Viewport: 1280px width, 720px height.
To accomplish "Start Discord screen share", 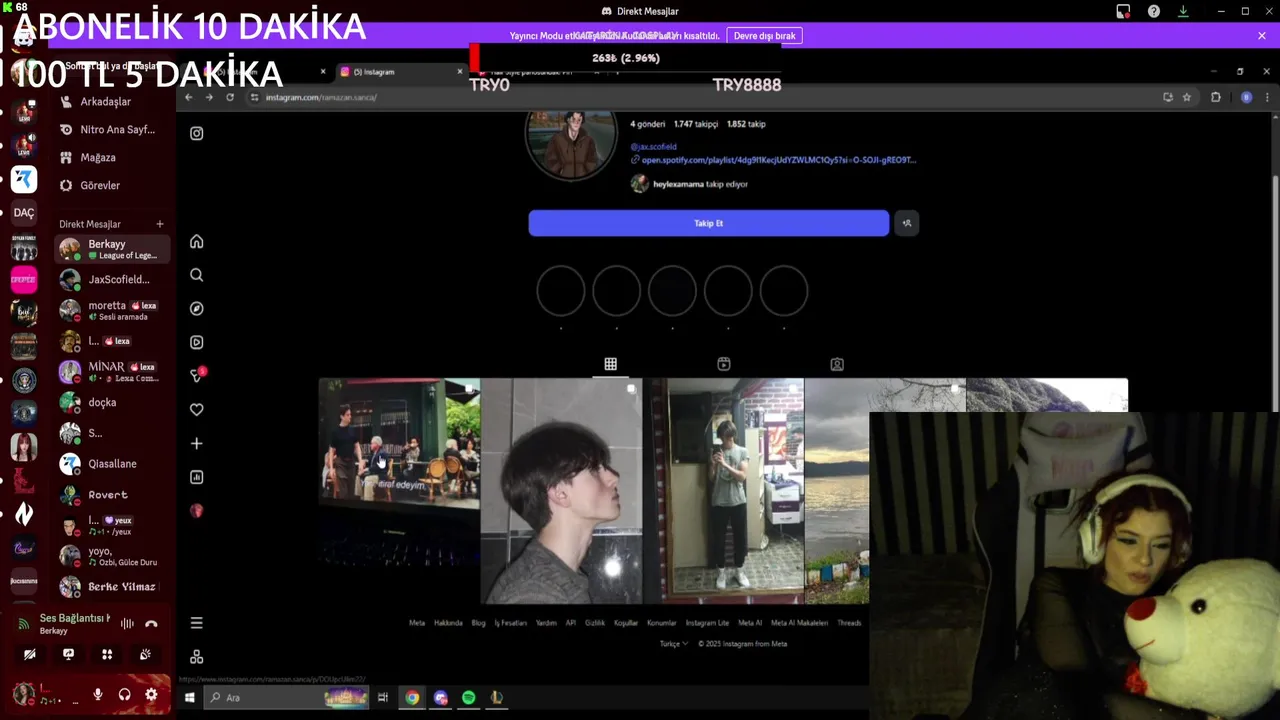I will click(x=68, y=654).
